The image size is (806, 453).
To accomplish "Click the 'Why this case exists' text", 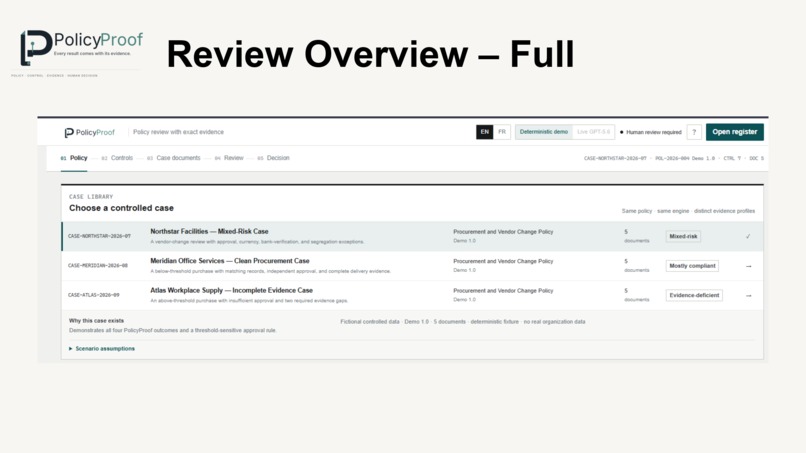I will tap(96, 321).
